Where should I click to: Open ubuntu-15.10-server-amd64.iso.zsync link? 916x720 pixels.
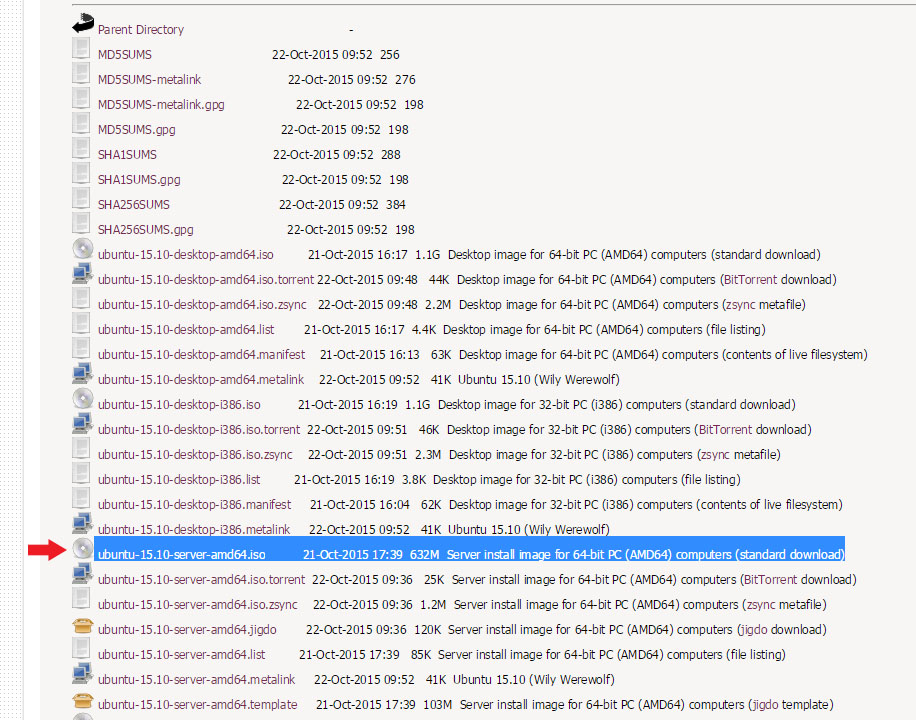(198, 605)
